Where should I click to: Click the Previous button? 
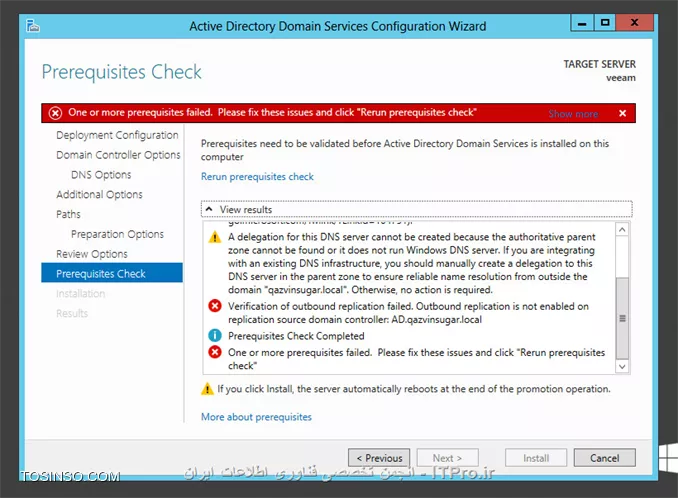(x=379, y=458)
